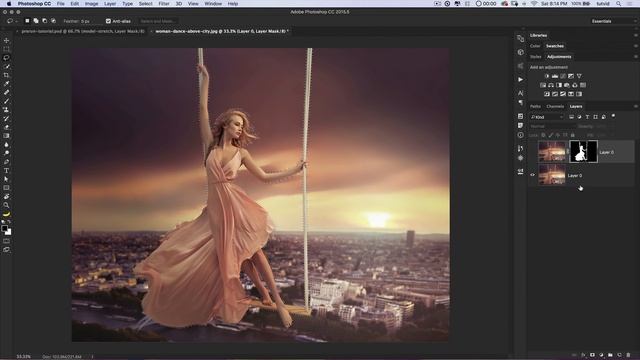Select the Clone Stamp tool
The image size is (640, 360).
tap(6, 110)
